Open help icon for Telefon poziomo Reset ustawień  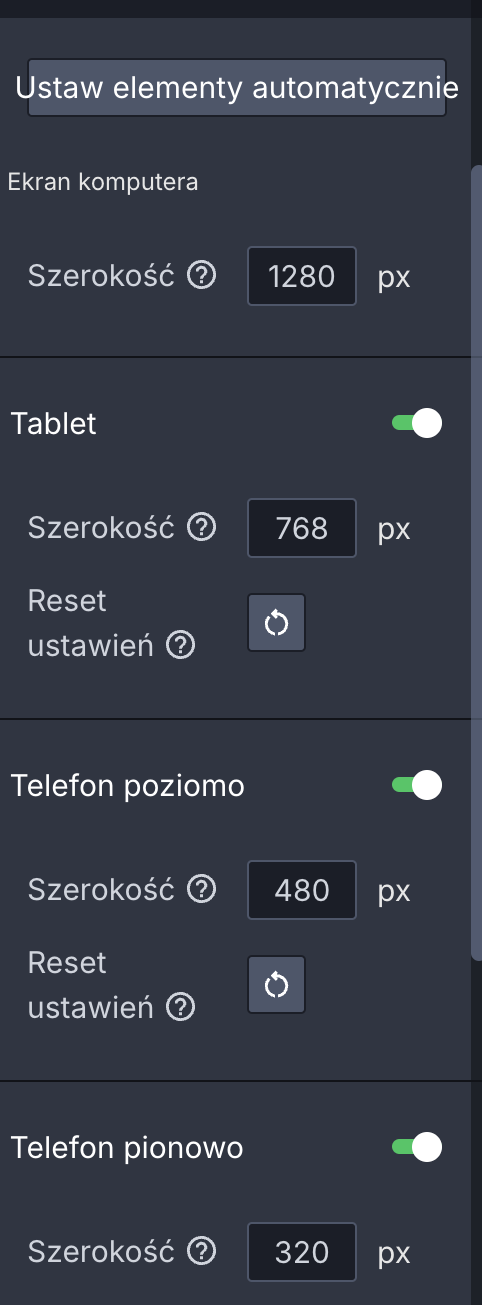click(x=180, y=1008)
